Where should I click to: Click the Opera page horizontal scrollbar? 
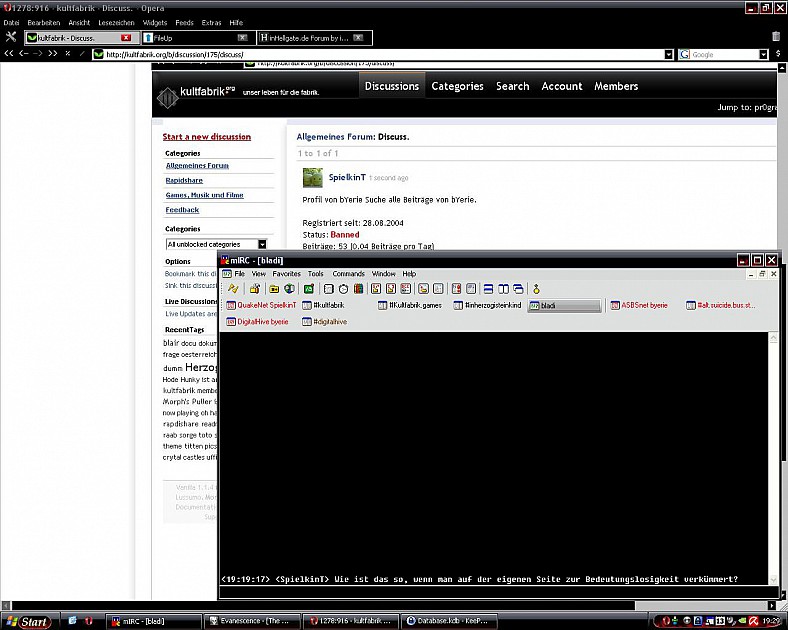coord(323,606)
